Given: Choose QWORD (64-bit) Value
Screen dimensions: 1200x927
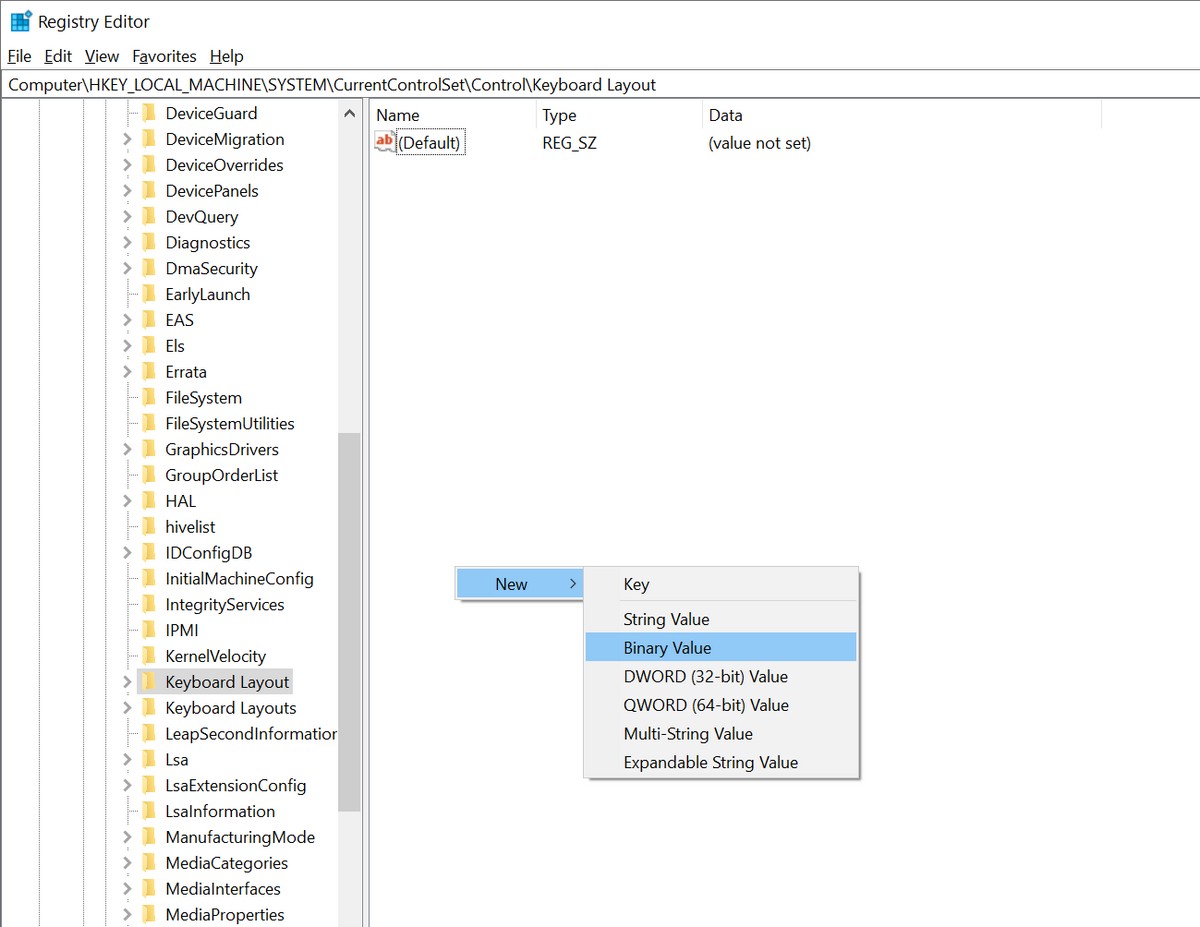Looking at the screenshot, I should click(x=720, y=705).
